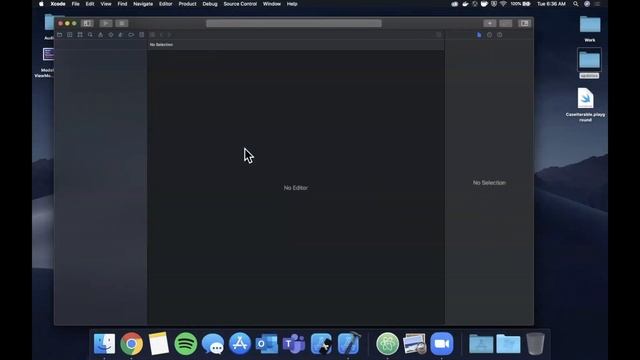Click the clock showing Tue 6:36 AM
This screenshot has height=360, width=640.
coord(551,4)
